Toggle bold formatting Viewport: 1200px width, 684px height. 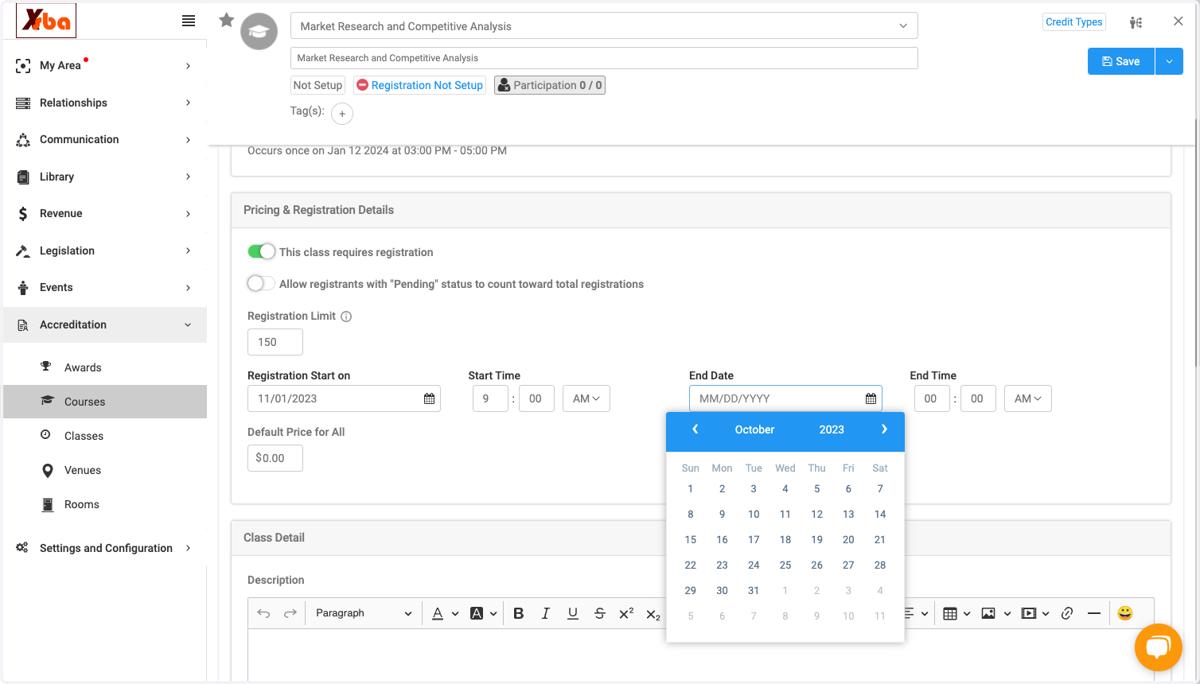518,613
